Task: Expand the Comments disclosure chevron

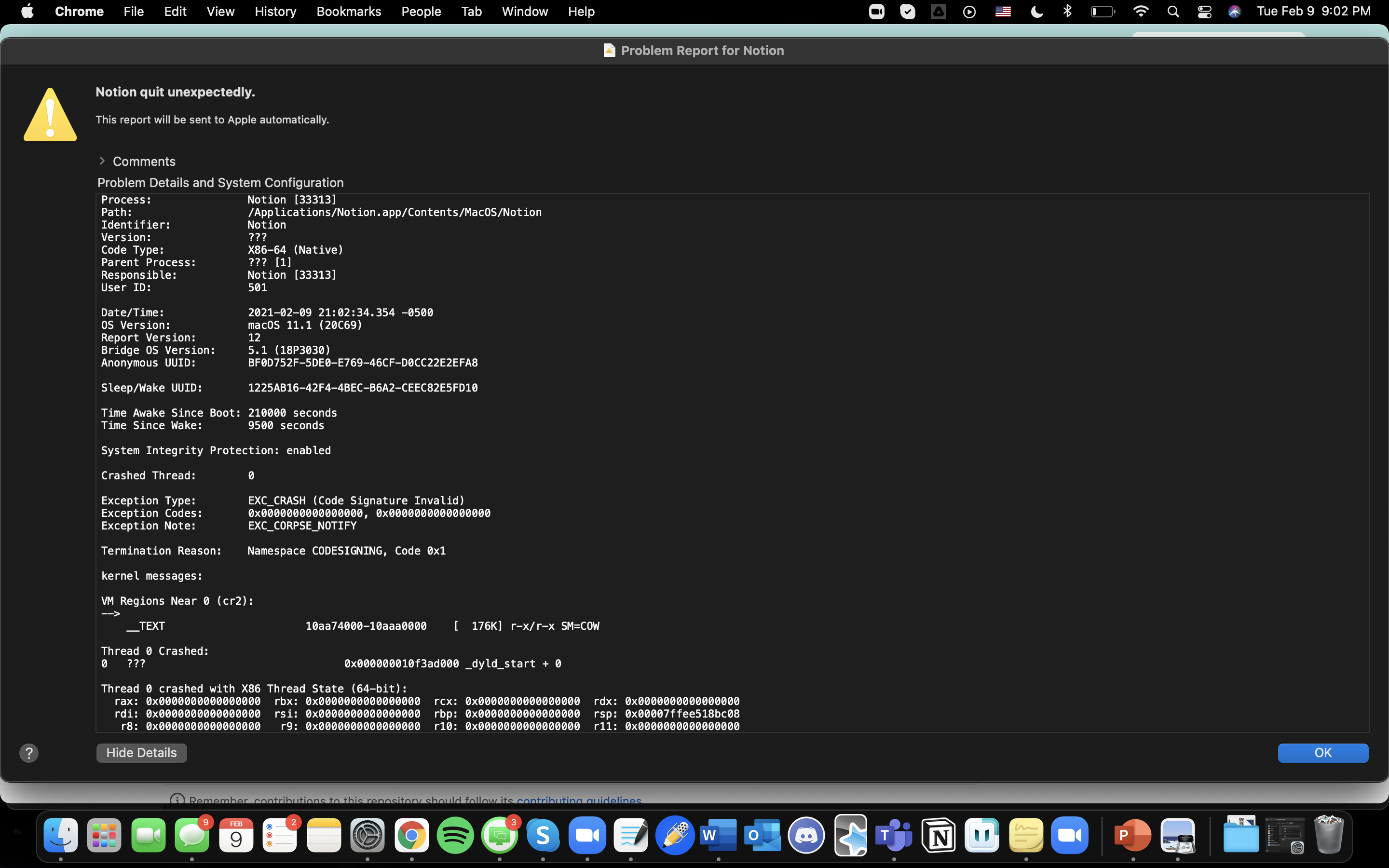Action: pyautogui.click(x=102, y=161)
